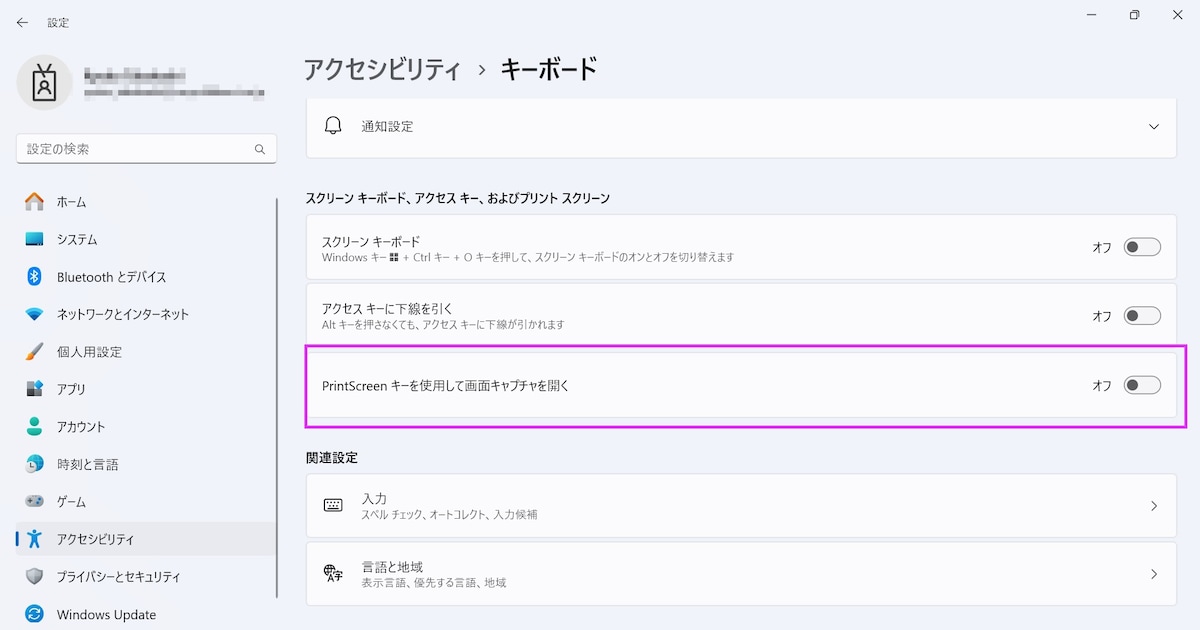Screen dimensions: 1200x630
Task: Restore the settings window size
Action: pos(1134,15)
